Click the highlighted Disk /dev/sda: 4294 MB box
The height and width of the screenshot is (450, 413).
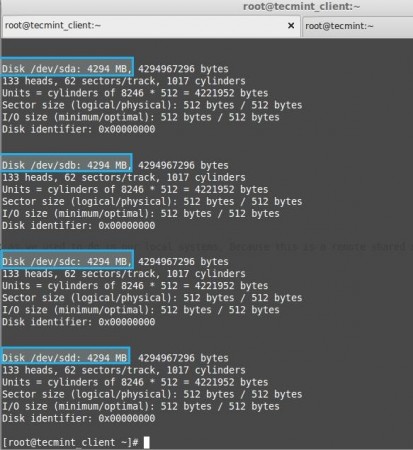67,66
